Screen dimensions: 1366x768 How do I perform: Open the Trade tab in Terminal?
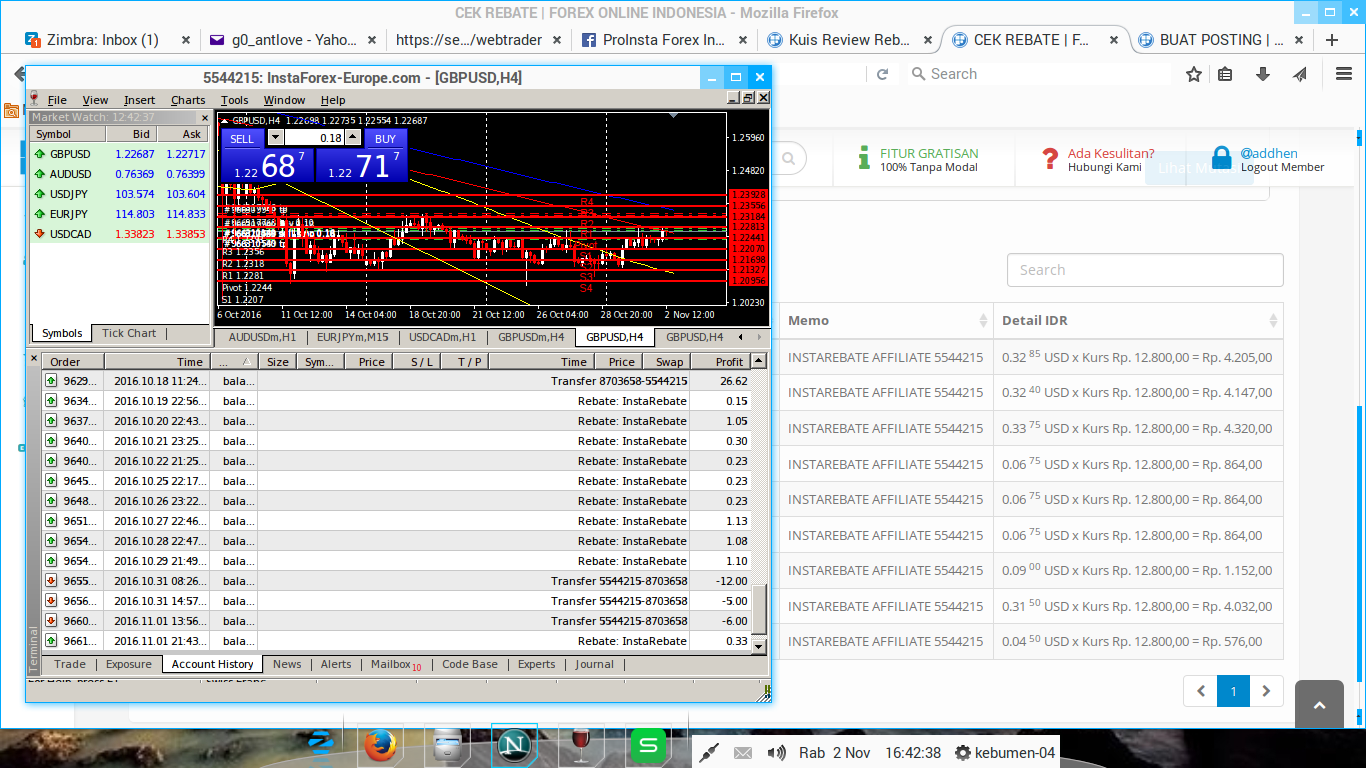(70, 664)
